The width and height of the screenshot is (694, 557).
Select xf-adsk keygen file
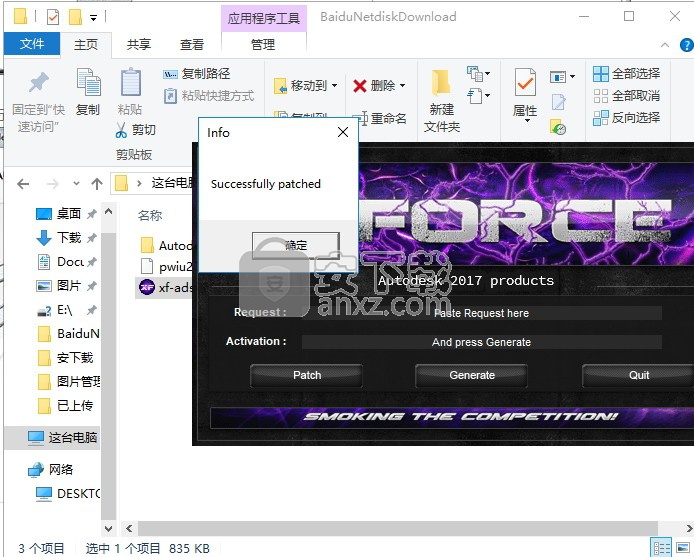click(x=165, y=287)
